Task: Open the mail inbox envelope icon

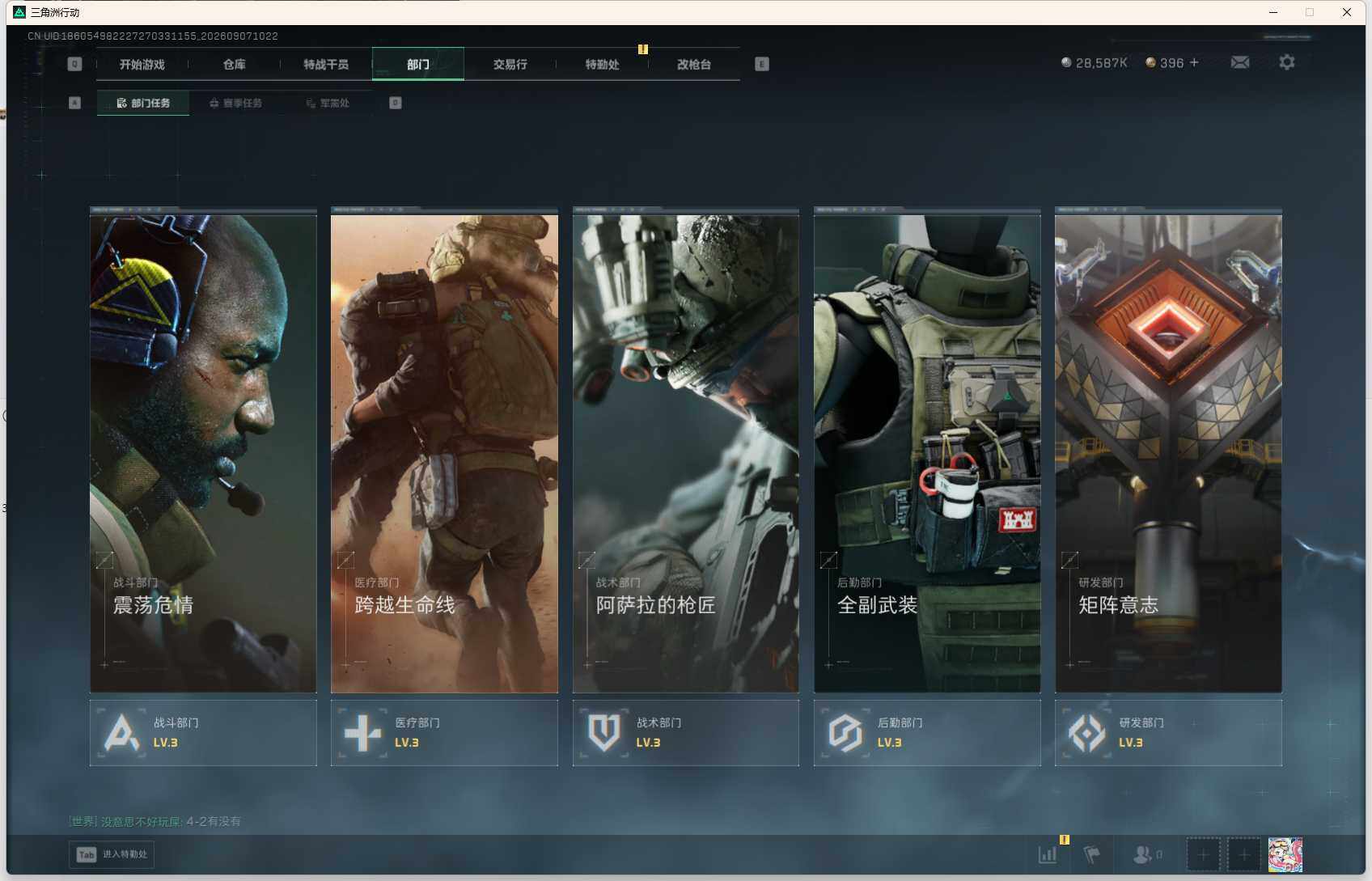Action: pos(1239,62)
